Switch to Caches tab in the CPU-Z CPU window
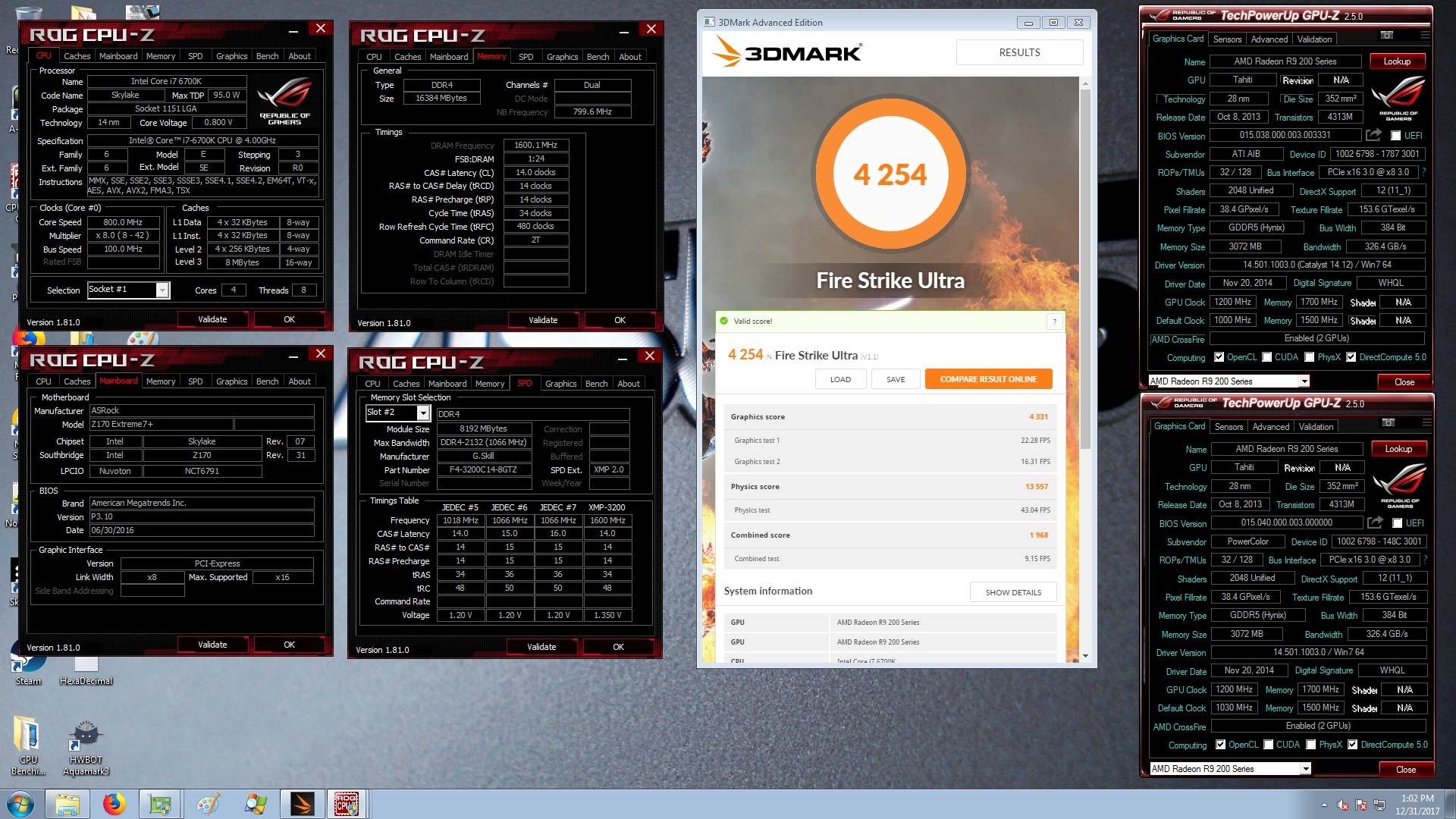 coord(77,56)
